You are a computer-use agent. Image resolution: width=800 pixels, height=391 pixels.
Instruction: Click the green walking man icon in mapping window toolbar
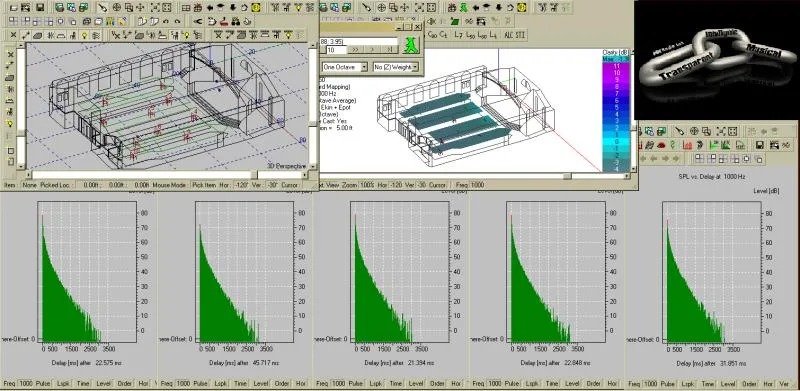(x=463, y=8)
